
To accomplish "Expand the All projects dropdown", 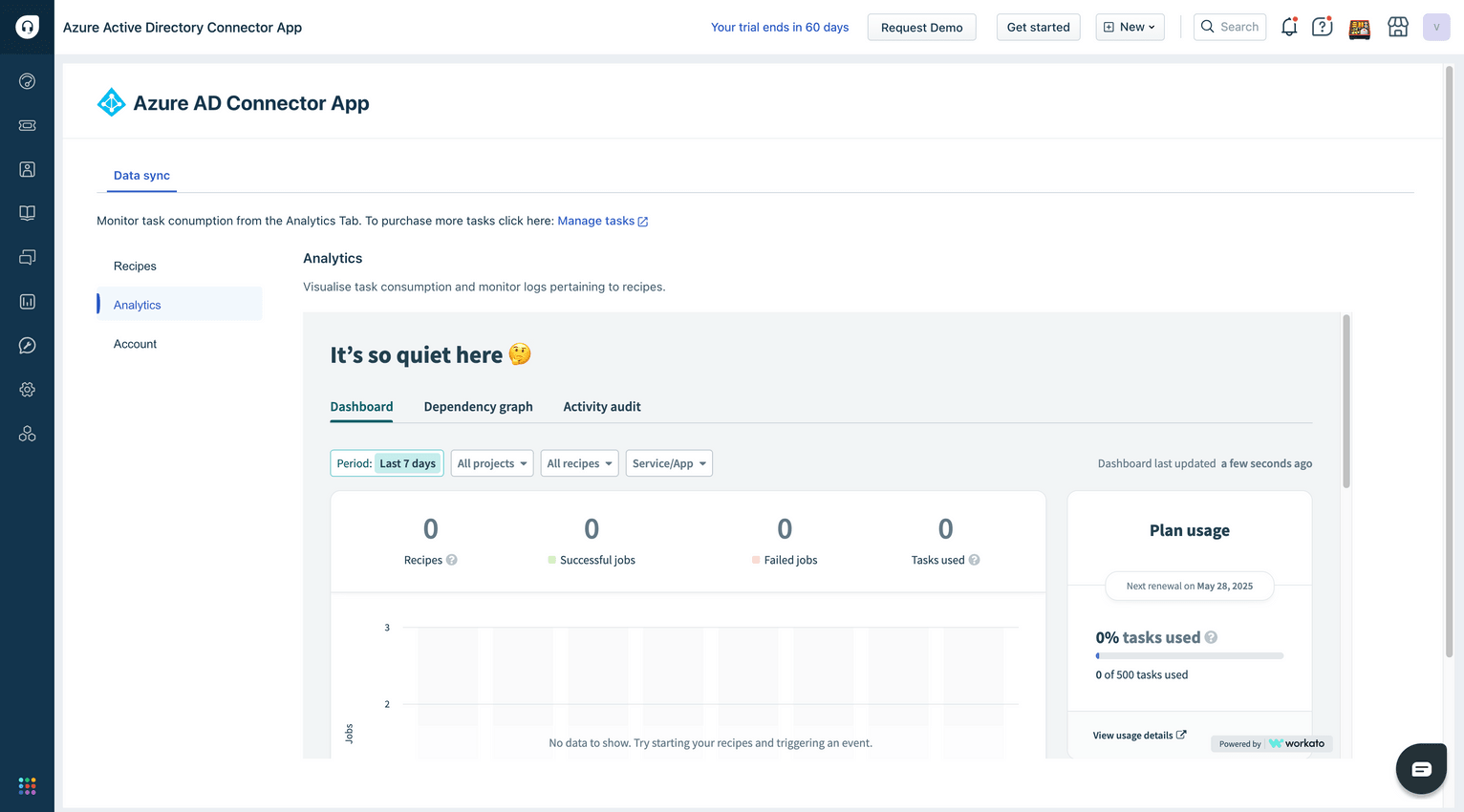I will (x=491, y=463).
